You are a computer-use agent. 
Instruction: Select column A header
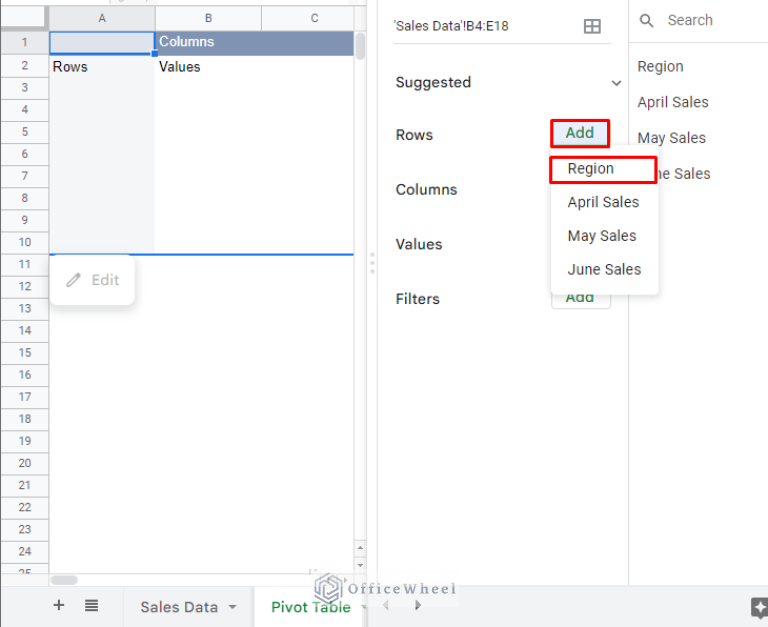pyautogui.click(x=102, y=19)
